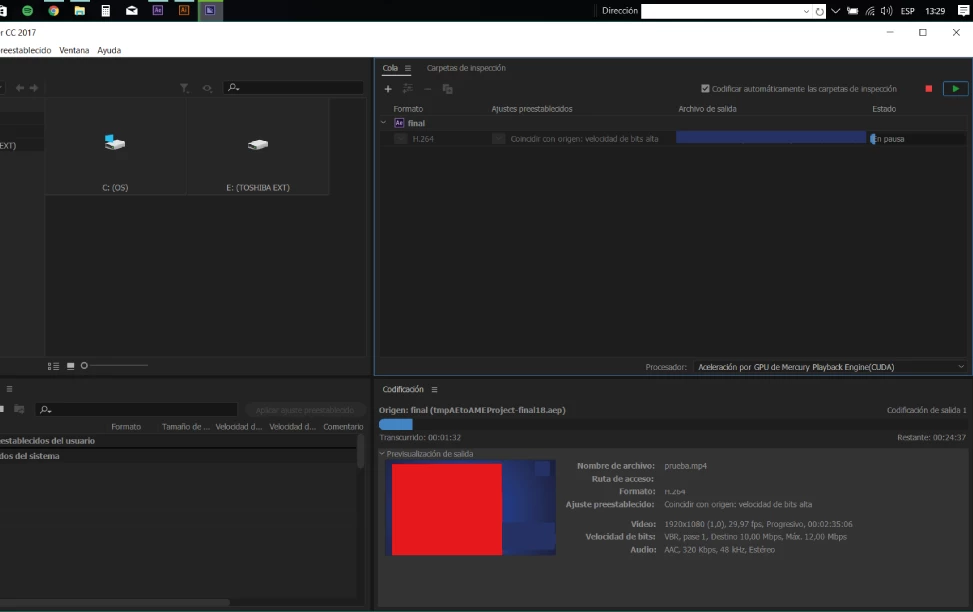Open the H.264 format dropdown arrow
This screenshot has height=612, width=973.
(401, 139)
